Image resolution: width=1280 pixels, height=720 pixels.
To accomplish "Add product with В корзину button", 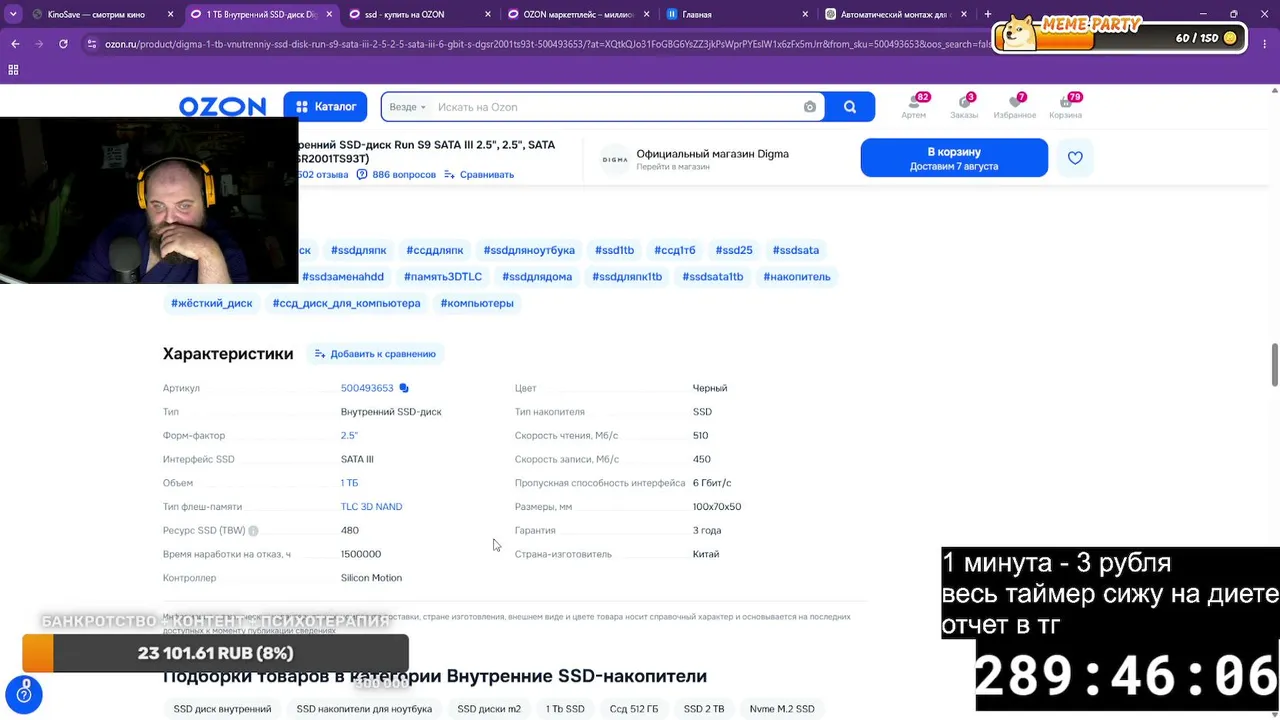I will click(954, 158).
